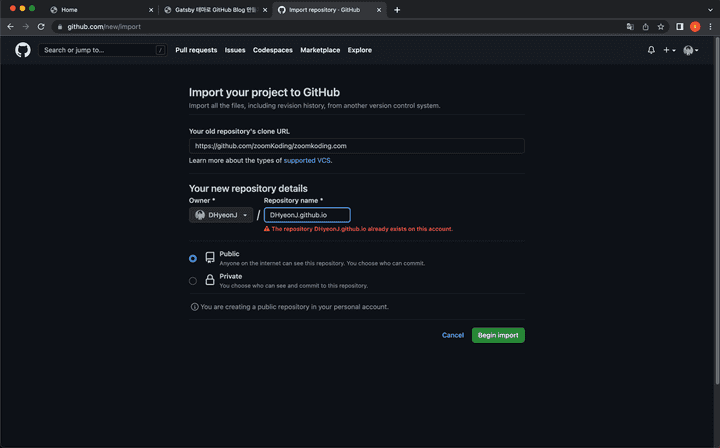Viewport: 720px width, 448px height.
Task: Open a new browser tab
Action: point(397,10)
